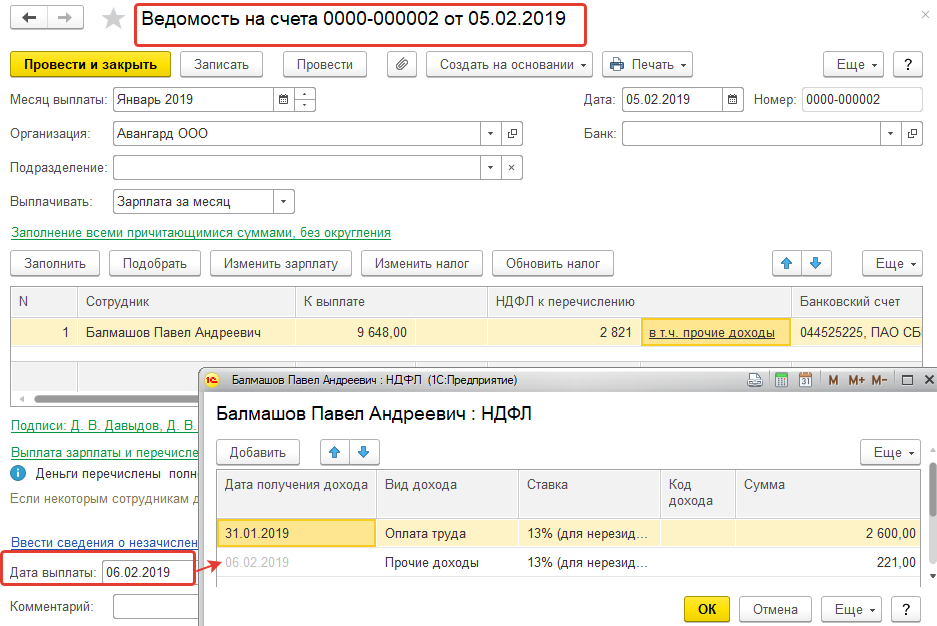Expand the Банк dropdown list
Viewport: 937px width, 626px height.
tap(890, 134)
